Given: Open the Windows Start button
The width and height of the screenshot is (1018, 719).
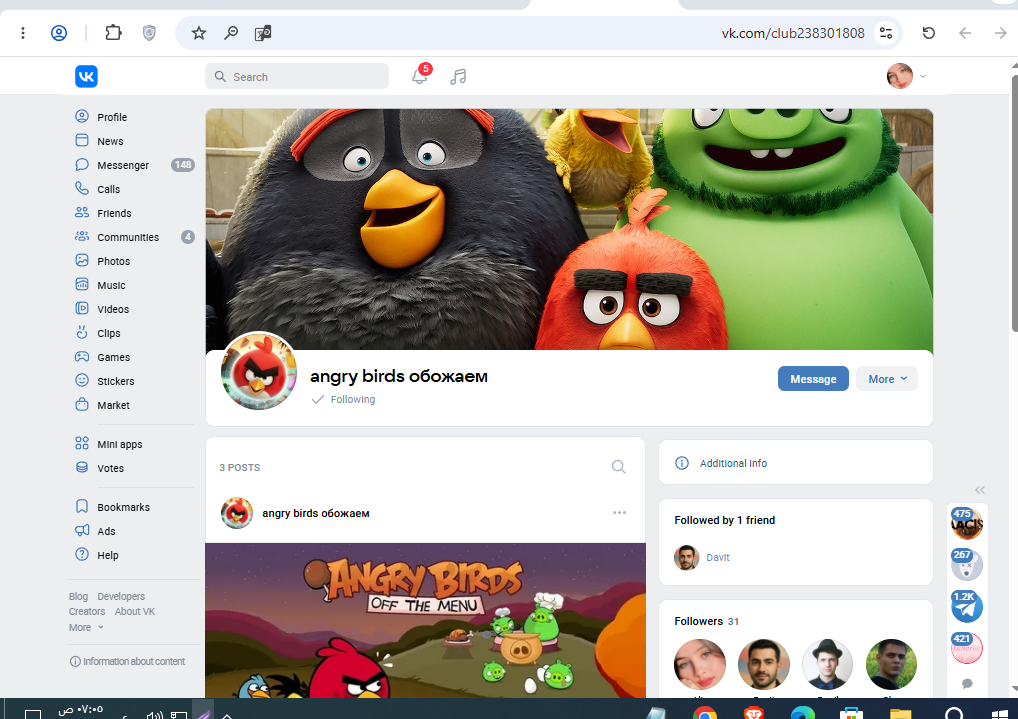Looking at the screenshot, I should 1000,713.
